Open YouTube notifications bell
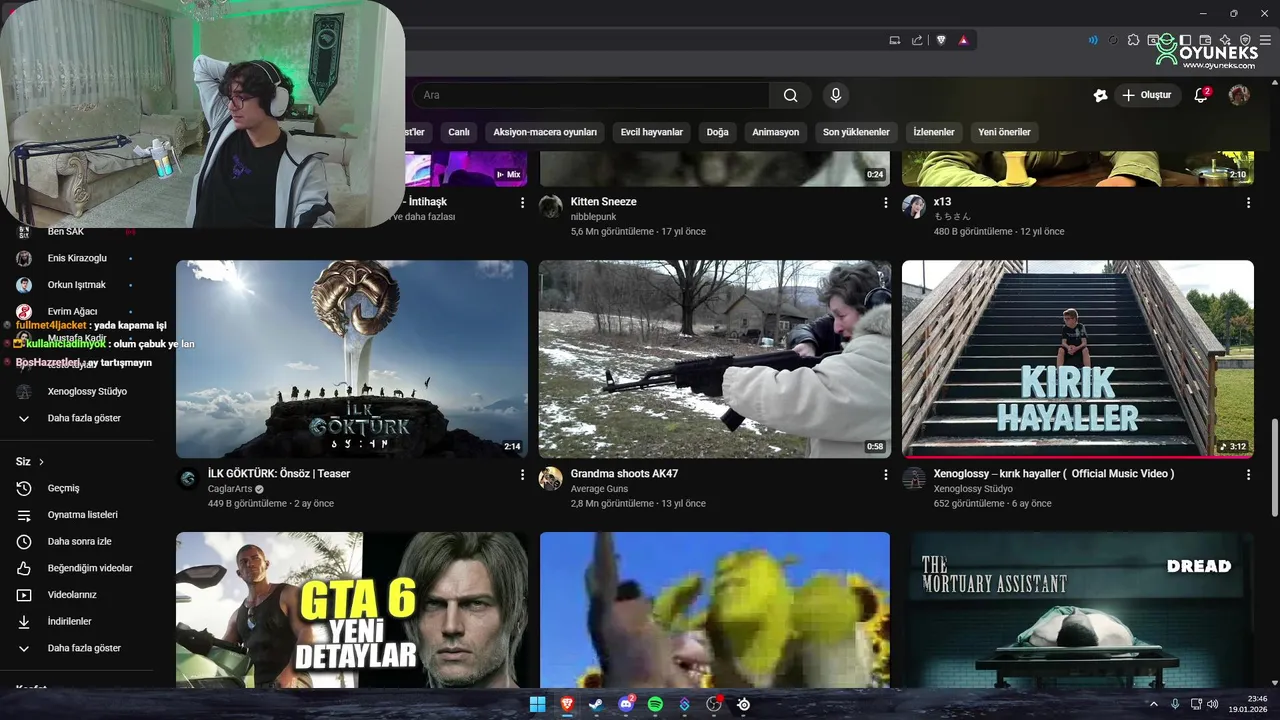The image size is (1280, 720). point(1202,95)
